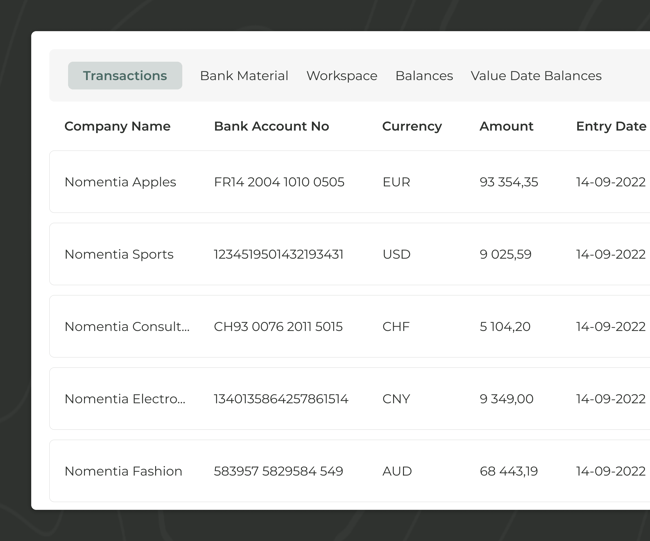This screenshot has width=650, height=541.
Task: Click the USD currency cell
Action: (396, 254)
